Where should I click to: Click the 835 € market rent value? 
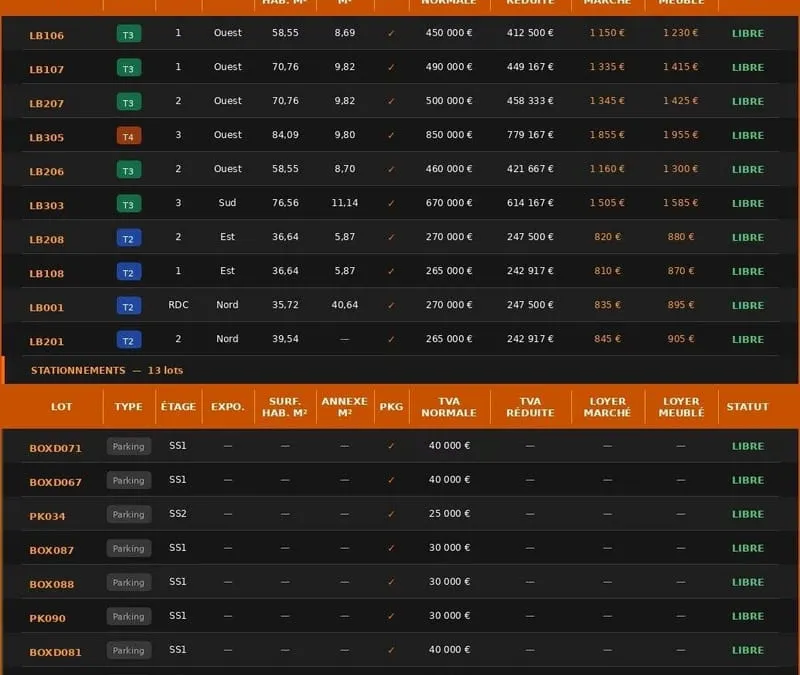pos(607,305)
